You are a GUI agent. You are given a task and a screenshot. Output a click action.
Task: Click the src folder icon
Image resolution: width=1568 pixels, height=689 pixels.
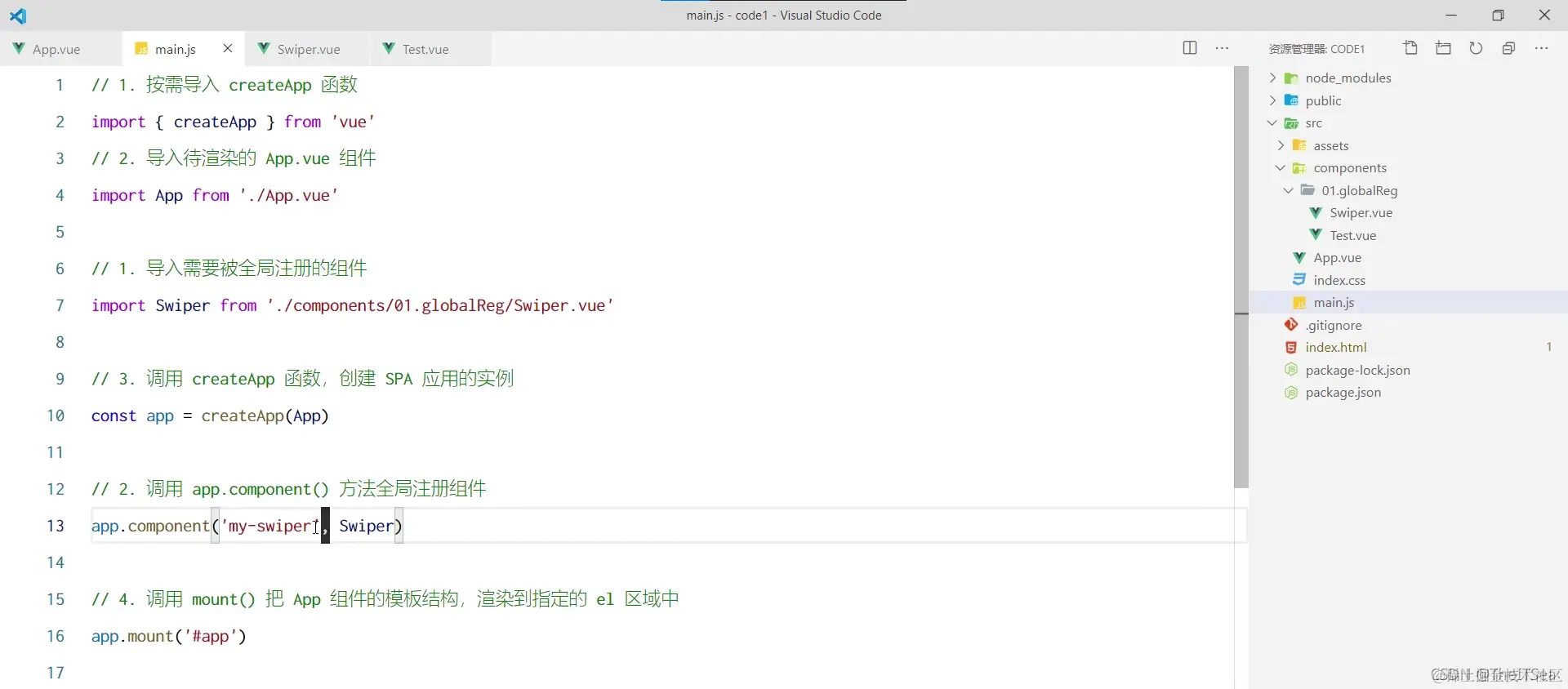[1291, 123]
